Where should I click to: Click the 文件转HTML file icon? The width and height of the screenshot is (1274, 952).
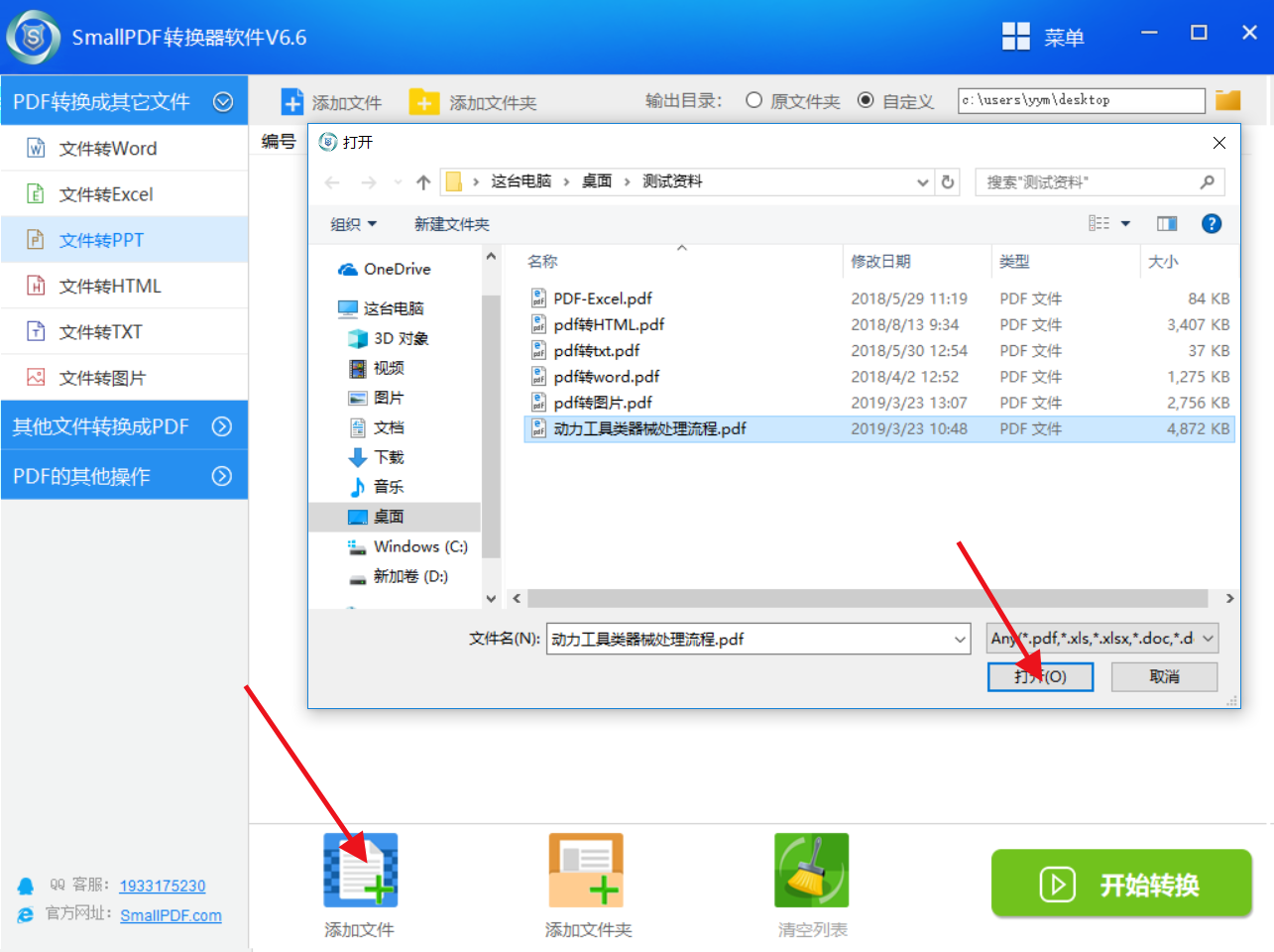(x=36, y=286)
